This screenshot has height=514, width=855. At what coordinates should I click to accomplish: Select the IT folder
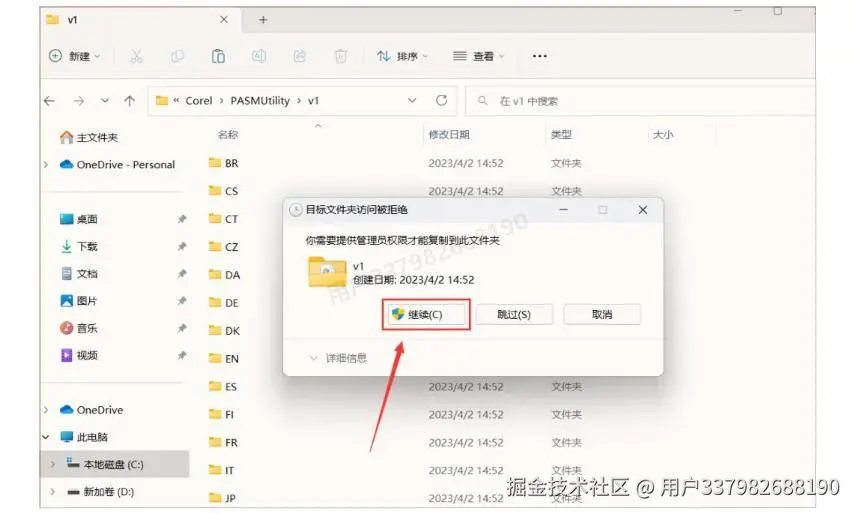tap(222, 470)
